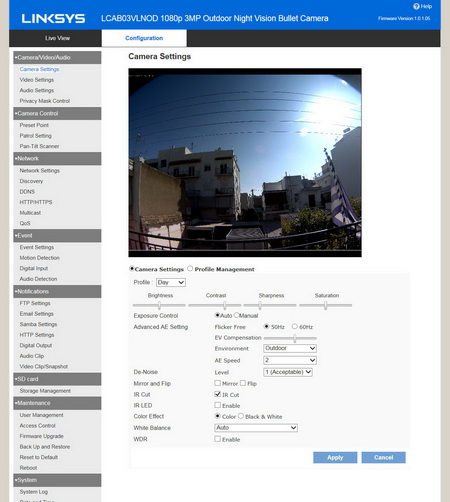Uncheck the IR Cut checkbox
The height and width of the screenshot is (502, 450).
click(x=218, y=394)
